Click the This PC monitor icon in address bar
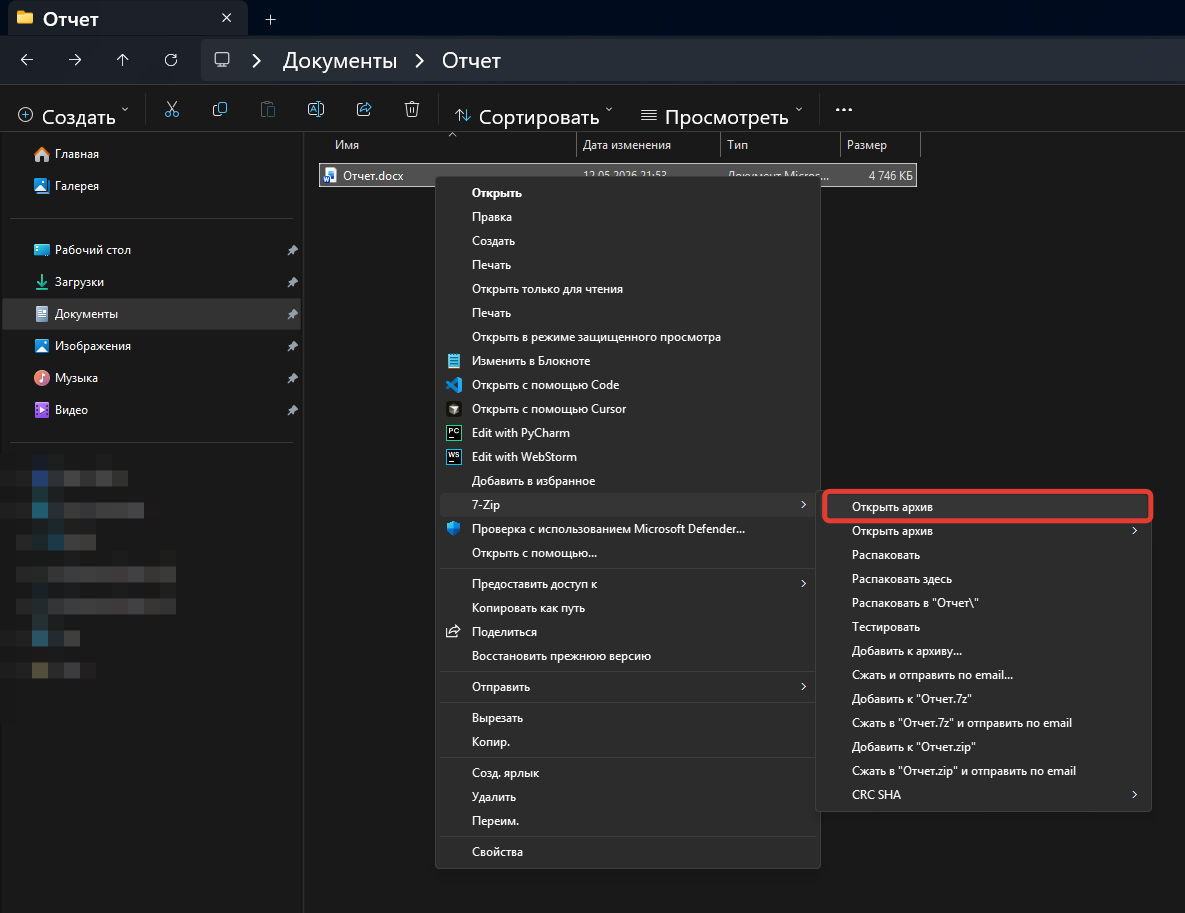 coord(221,60)
